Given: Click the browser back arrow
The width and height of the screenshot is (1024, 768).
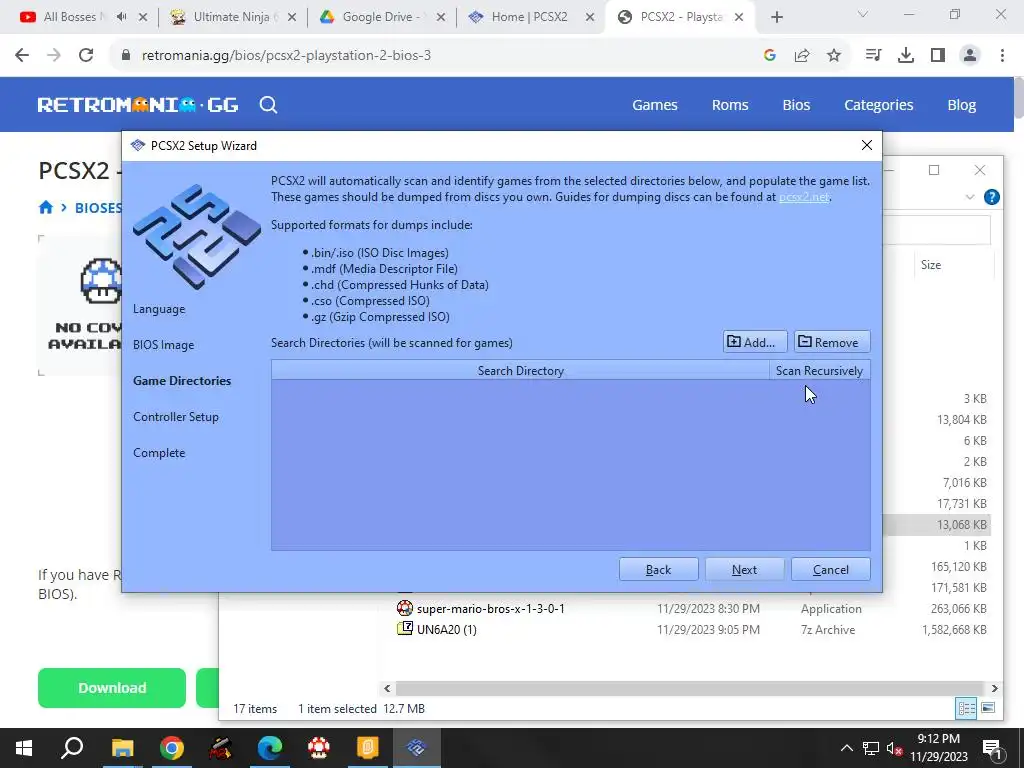Looking at the screenshot, I should coord(22,56).
